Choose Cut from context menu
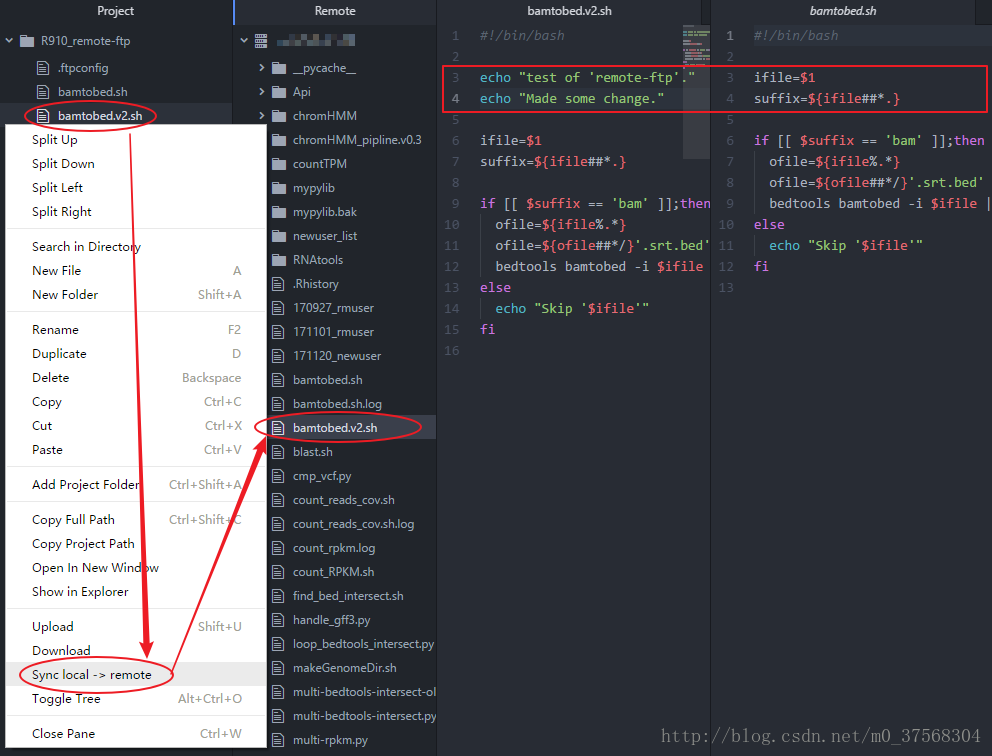The width and height of the screenshot is (992, 756). point(136,426)
